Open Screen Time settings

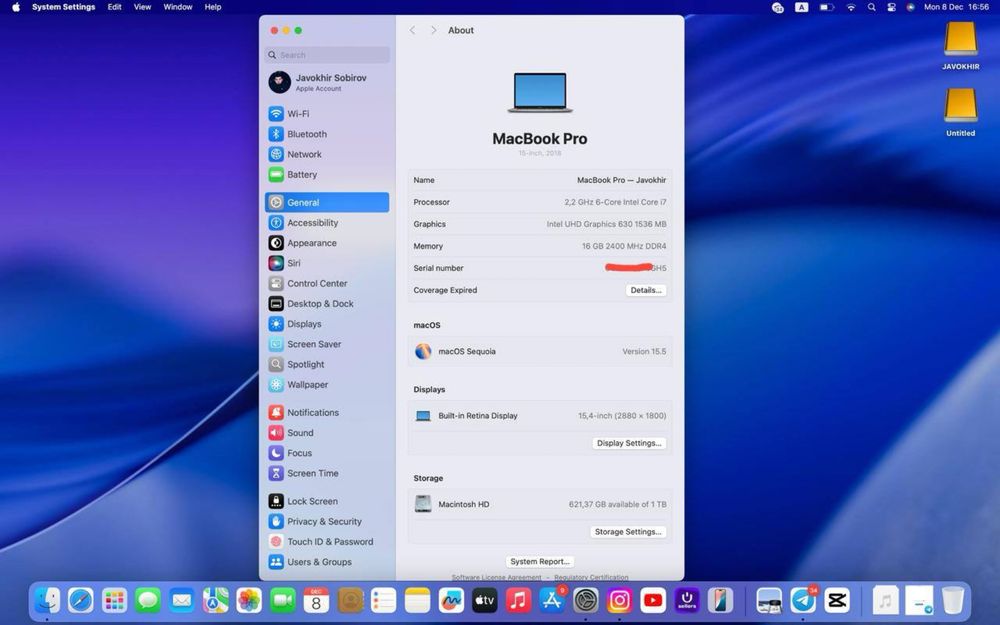(x=327, y=473)
